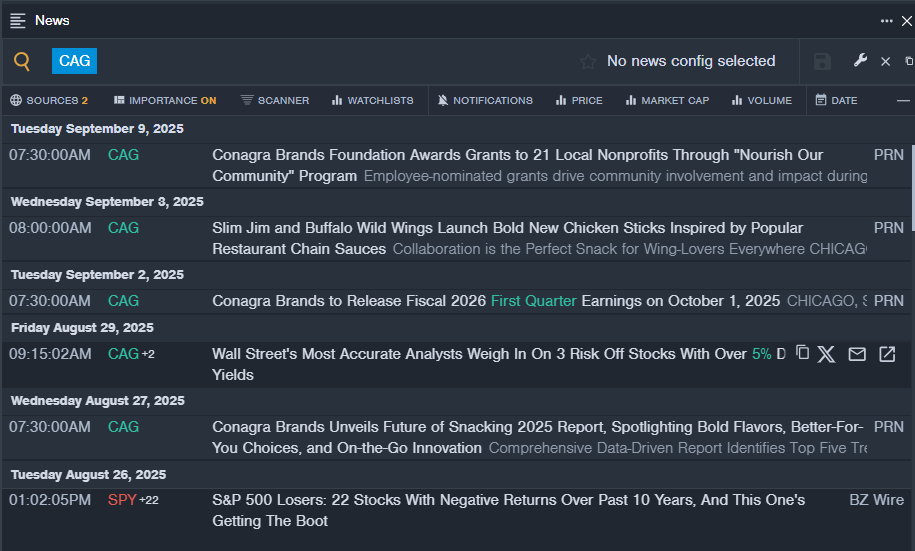Image resolution: width=915 pixels, height=551 pixels.
Task: Open the Date filter
Action: [x=836, y=100]
